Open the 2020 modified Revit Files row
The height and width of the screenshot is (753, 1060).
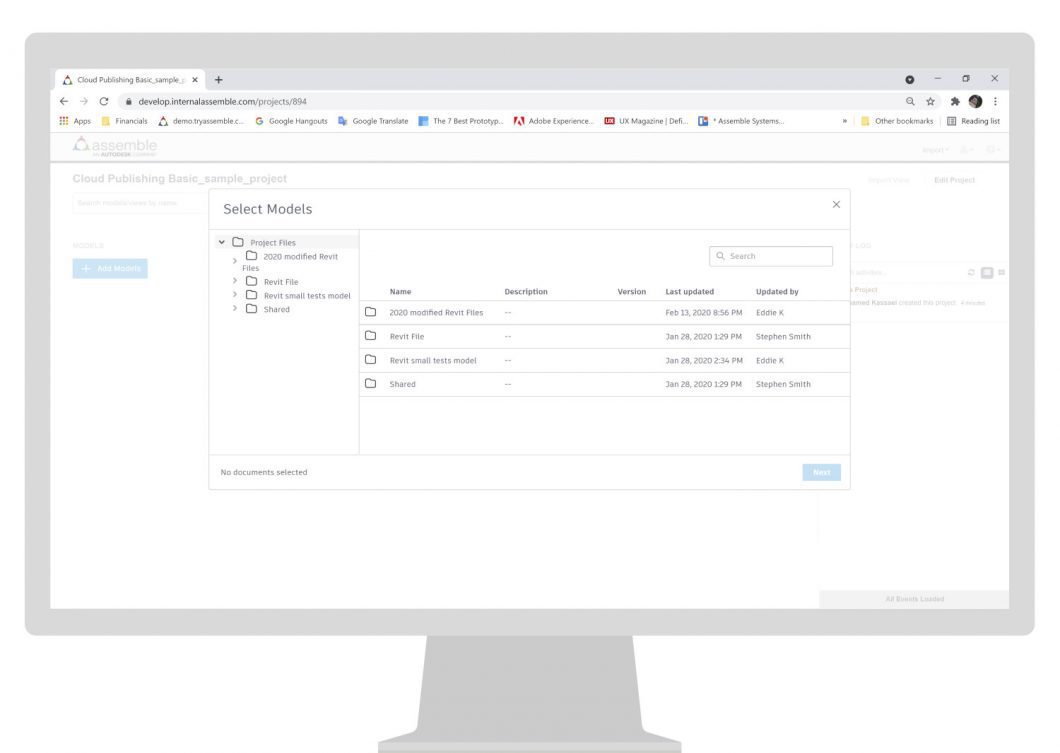click(604, 312)
